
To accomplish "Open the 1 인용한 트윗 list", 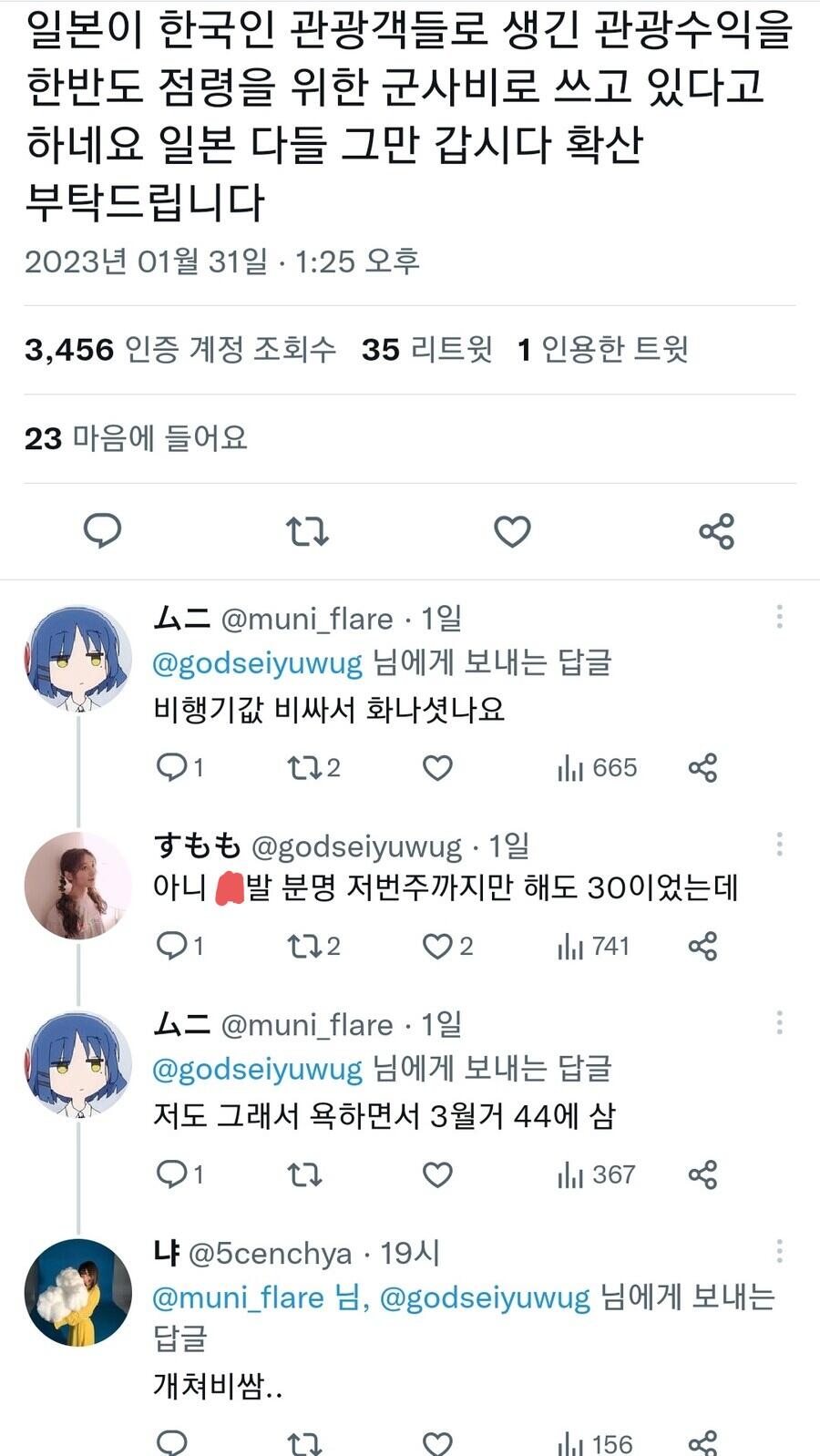I will pyautogui.click(x=602, y=349).
